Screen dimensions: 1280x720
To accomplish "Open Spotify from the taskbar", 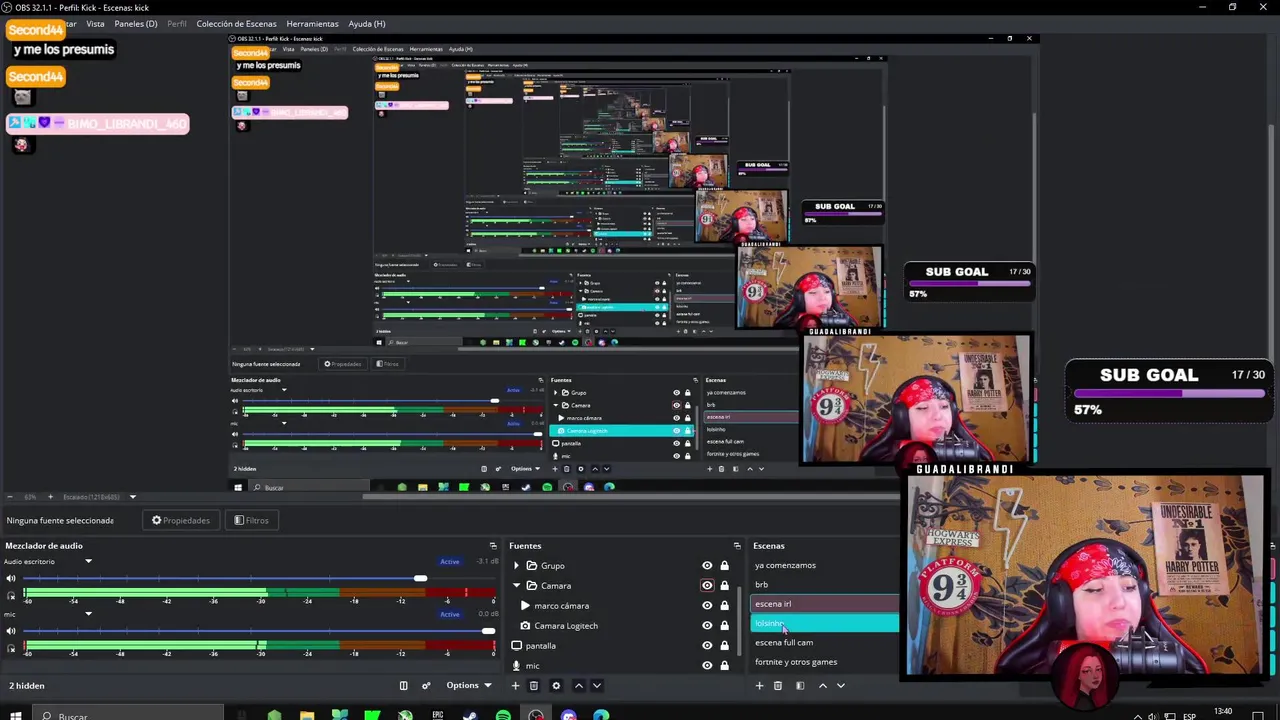I will [503, 716].
